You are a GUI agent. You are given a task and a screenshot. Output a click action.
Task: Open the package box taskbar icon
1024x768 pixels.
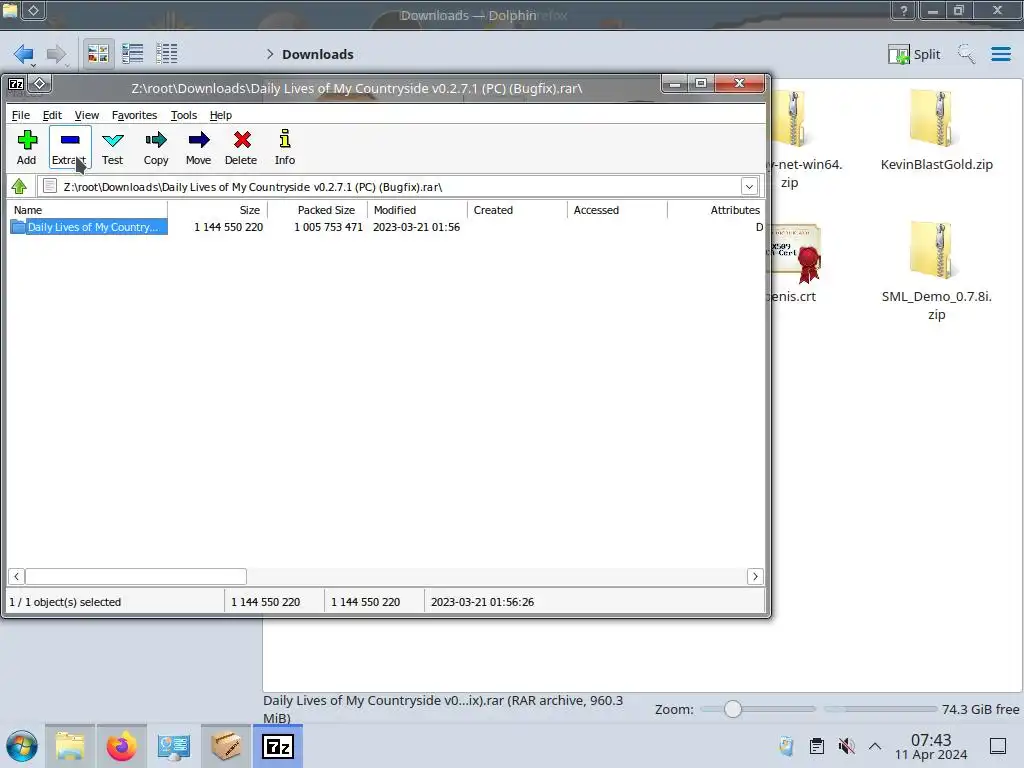click(225, 746)
